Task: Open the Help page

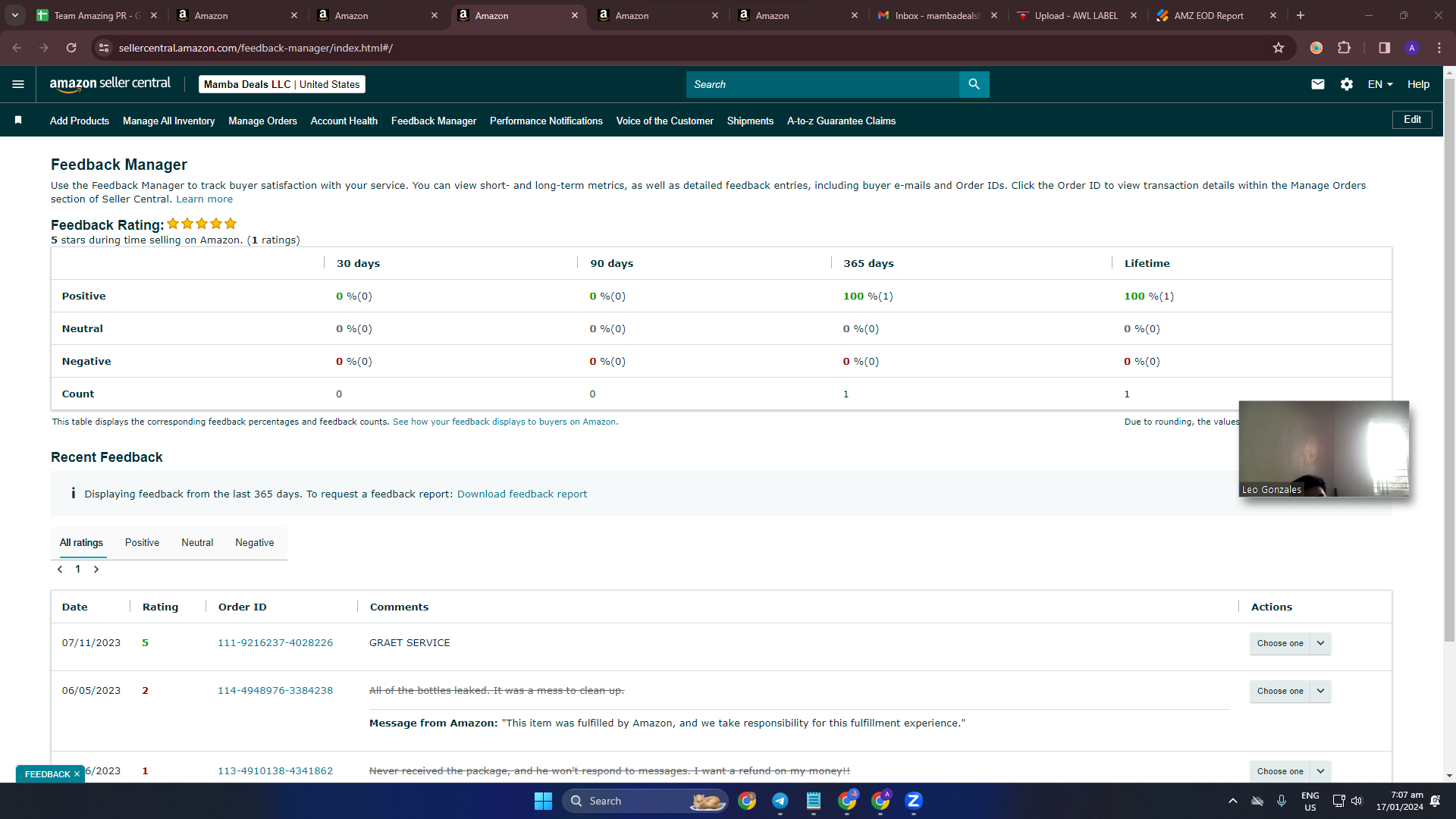Action: pyautogui.click(x=1418, y=84)
